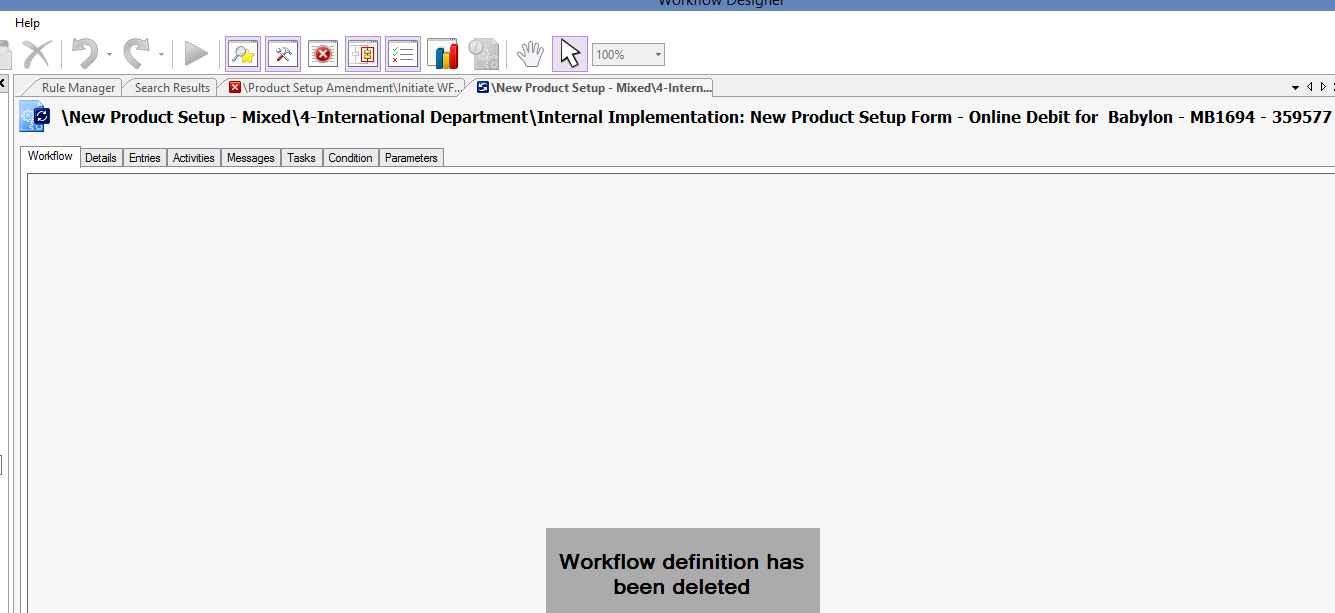Image resolution: width=1335 pixels, height=613 pixels.
Task: Open the document tab list dropdown arrow
Action: coord(1296,88)
